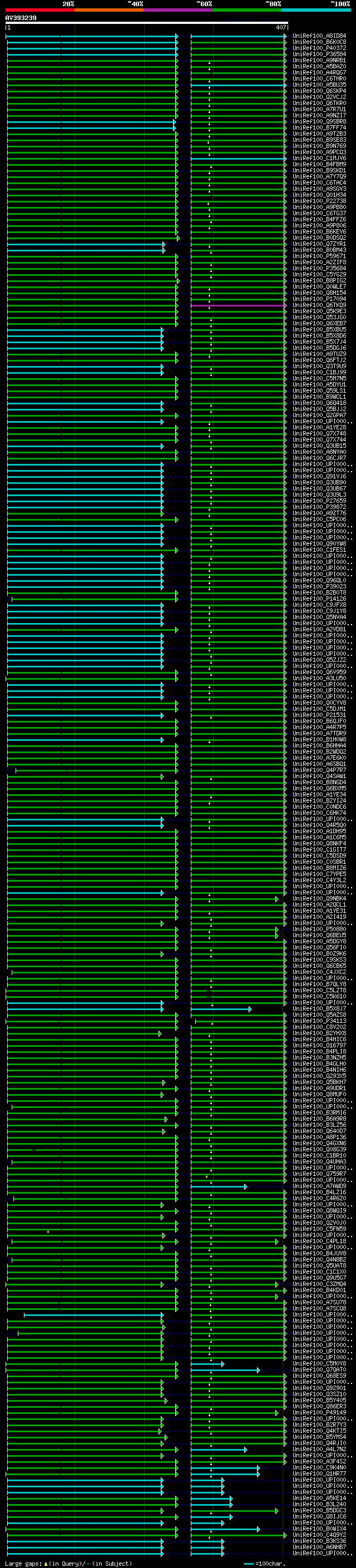This screenshot has width=356, height=1568.
Task: Select hit label UniRef100_P21531
Action: pos(319,715)
